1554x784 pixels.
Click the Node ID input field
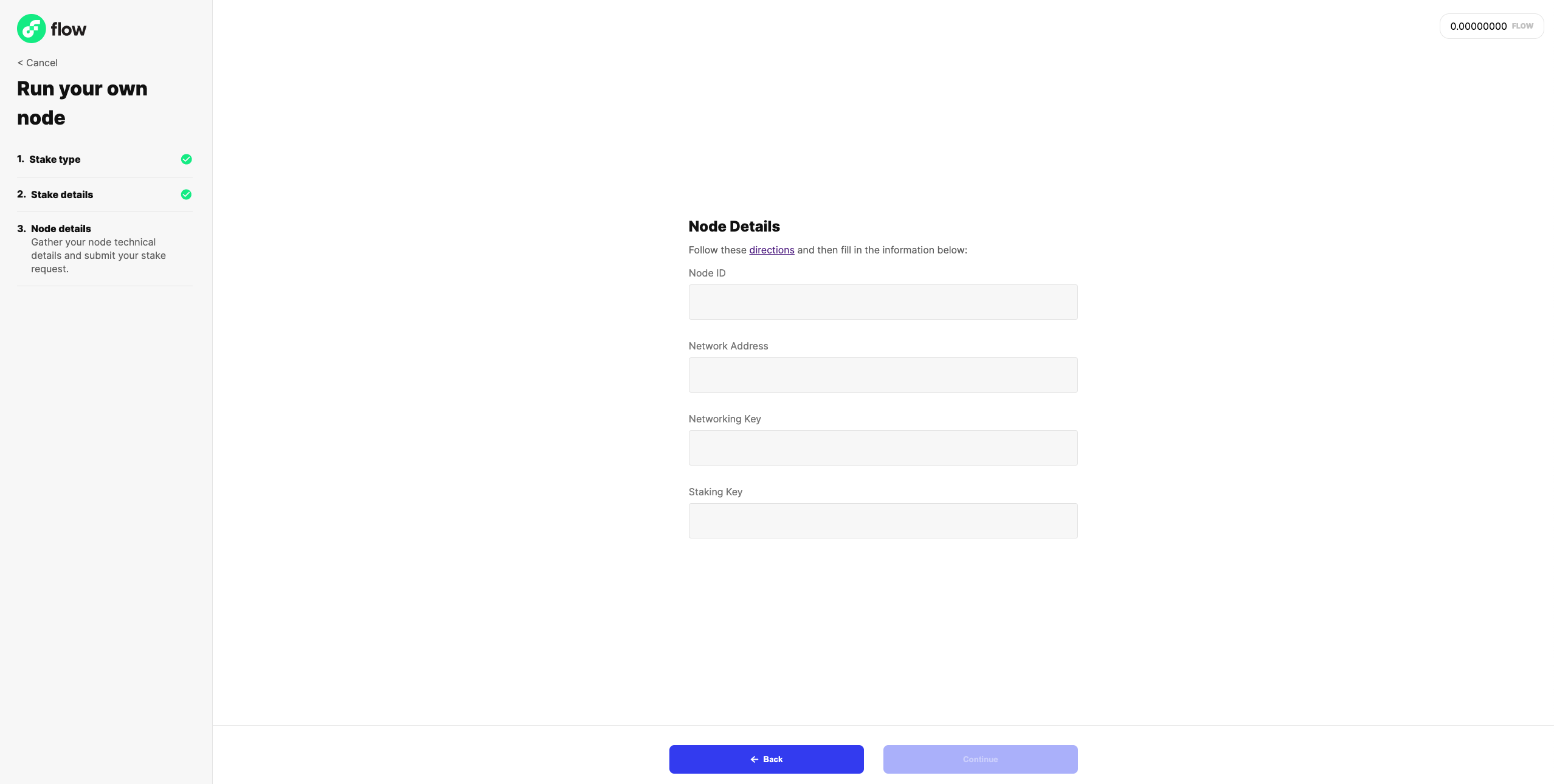coord(883,301)
